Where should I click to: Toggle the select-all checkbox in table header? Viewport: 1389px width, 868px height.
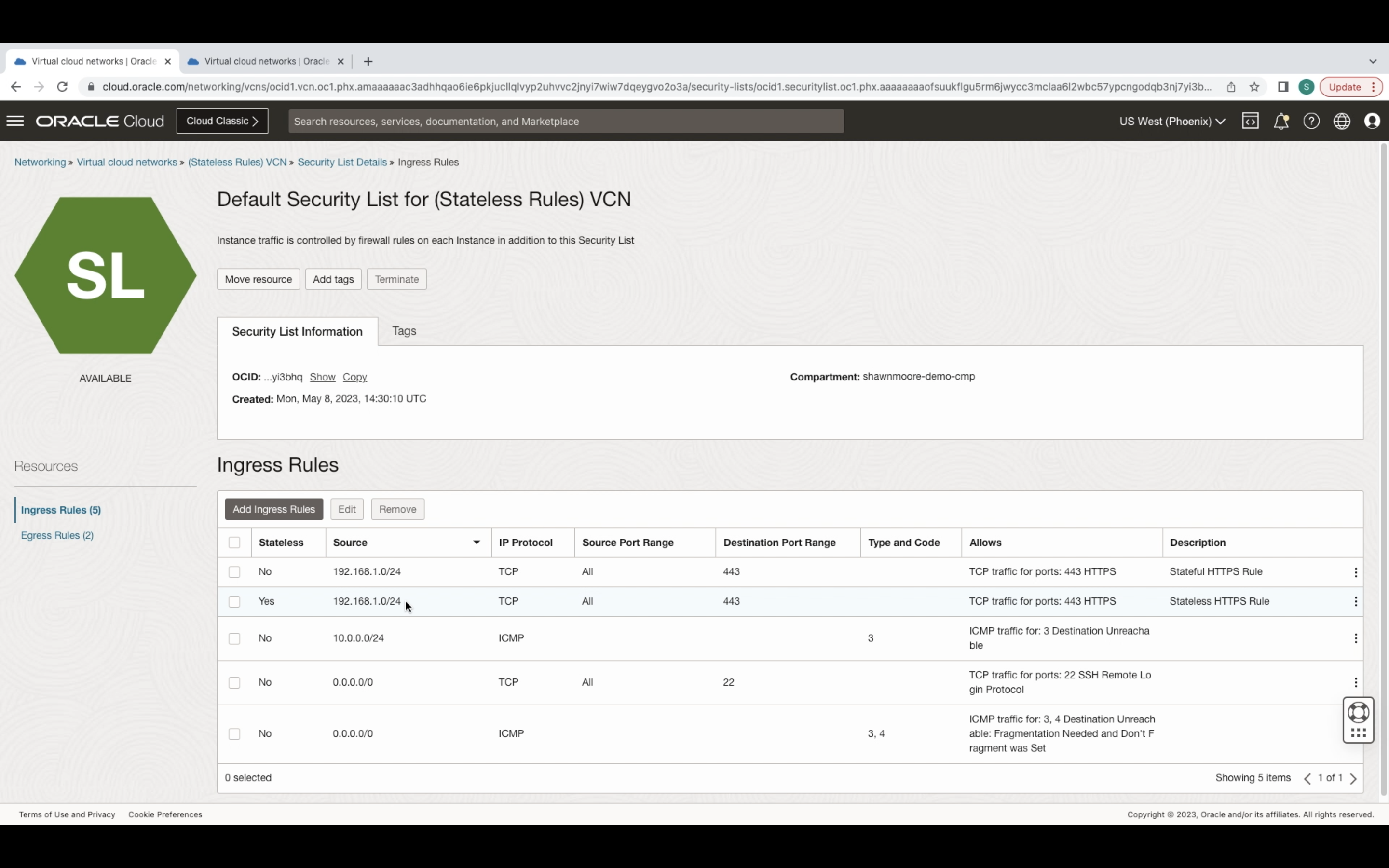[x=234, y=542]
